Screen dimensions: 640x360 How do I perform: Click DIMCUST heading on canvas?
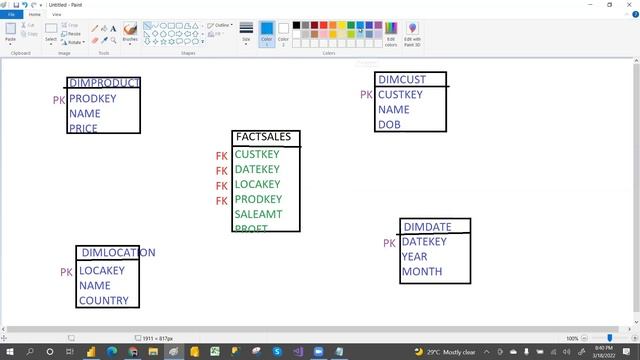pyautogui.click(x=402, y=80)
